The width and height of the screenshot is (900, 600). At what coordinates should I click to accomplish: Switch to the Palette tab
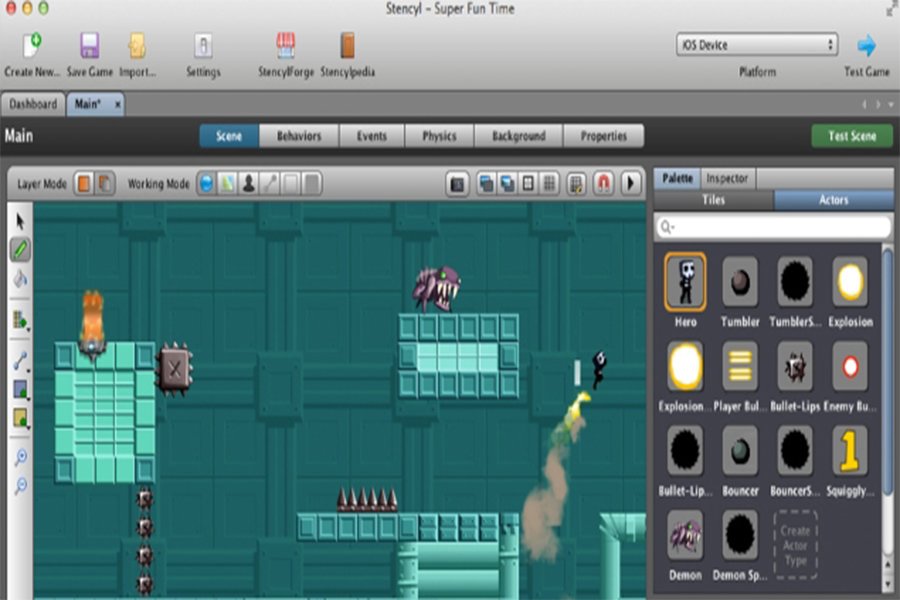(677, 179)
